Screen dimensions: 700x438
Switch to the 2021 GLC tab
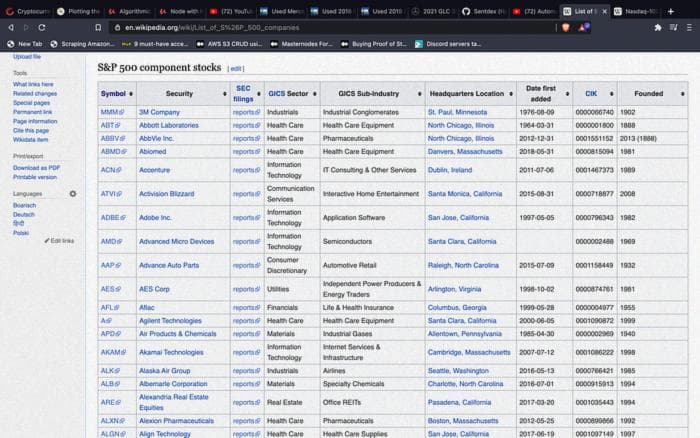click(433, 12)
